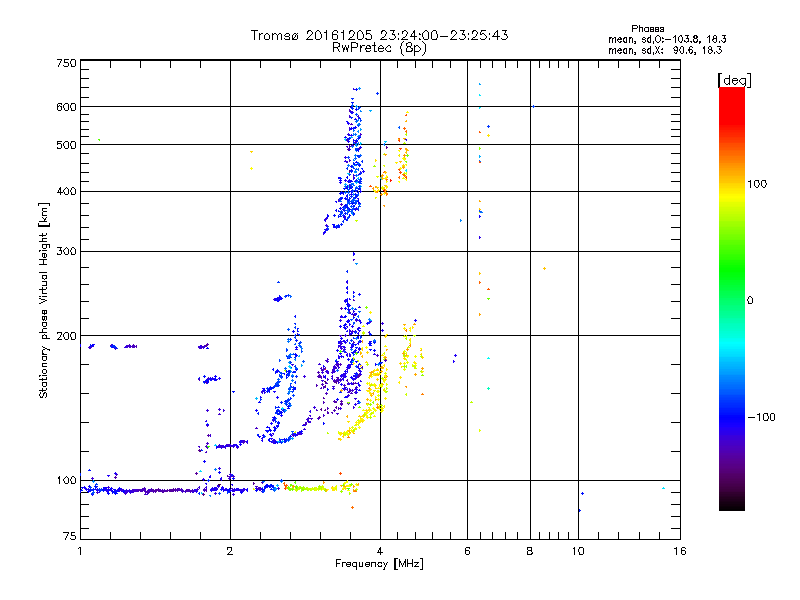Image resolution: width=800 pixels, height=600 pixels.
Task: Click the x-axis tick label '6'
Action: click(467, 551)
